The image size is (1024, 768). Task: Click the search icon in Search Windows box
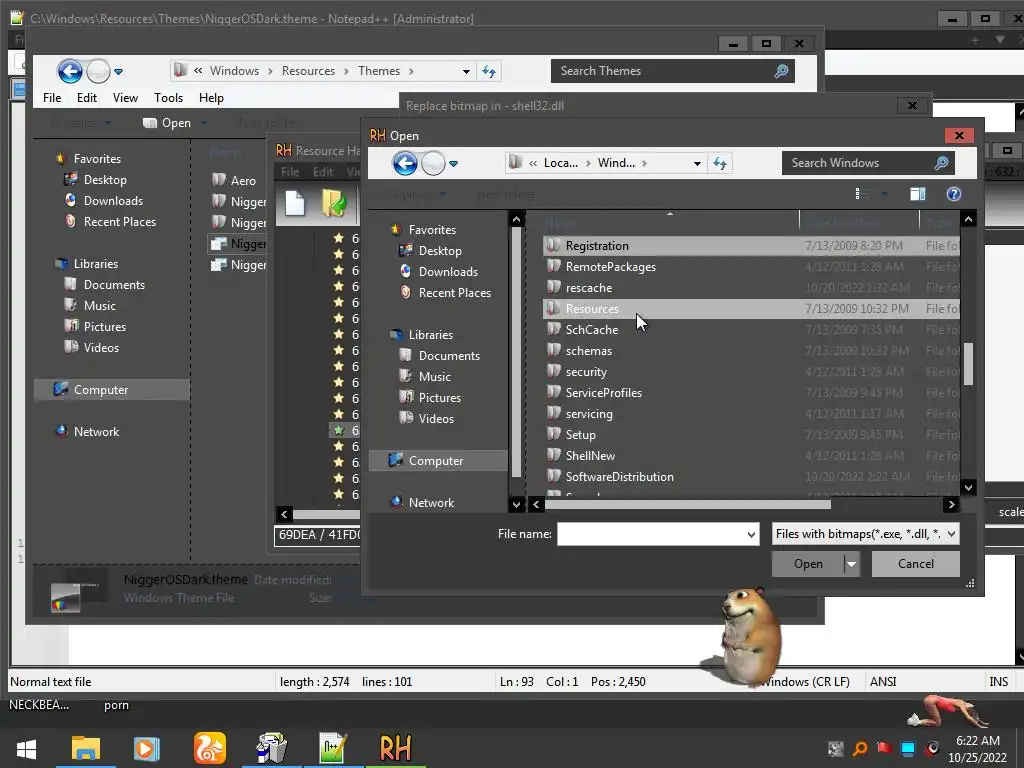pyautogui.click(x=941, y=163)
